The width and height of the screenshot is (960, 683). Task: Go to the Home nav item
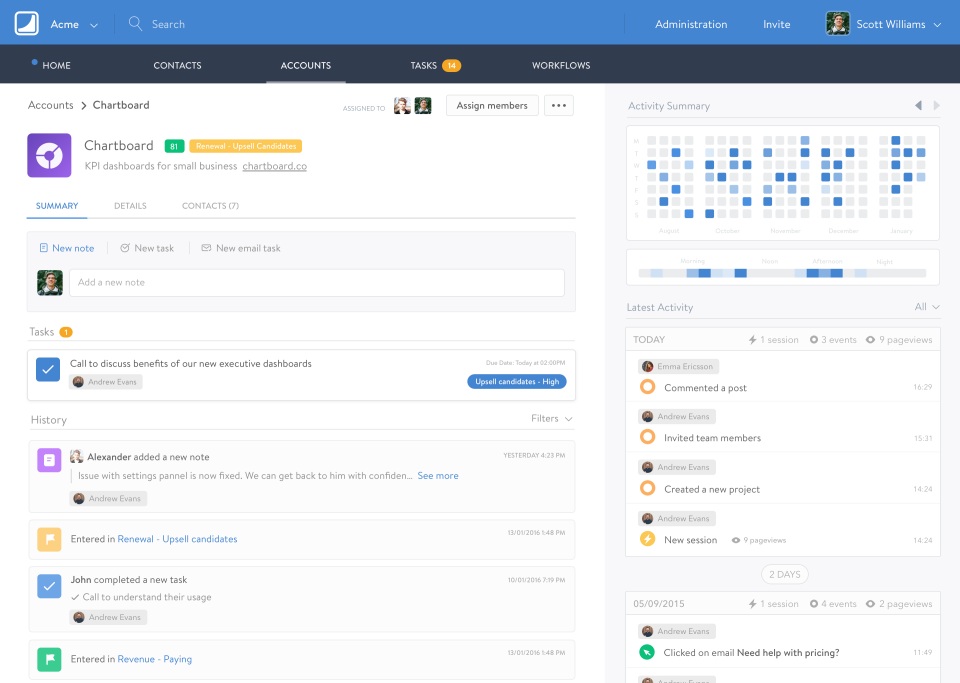point(56,65)
